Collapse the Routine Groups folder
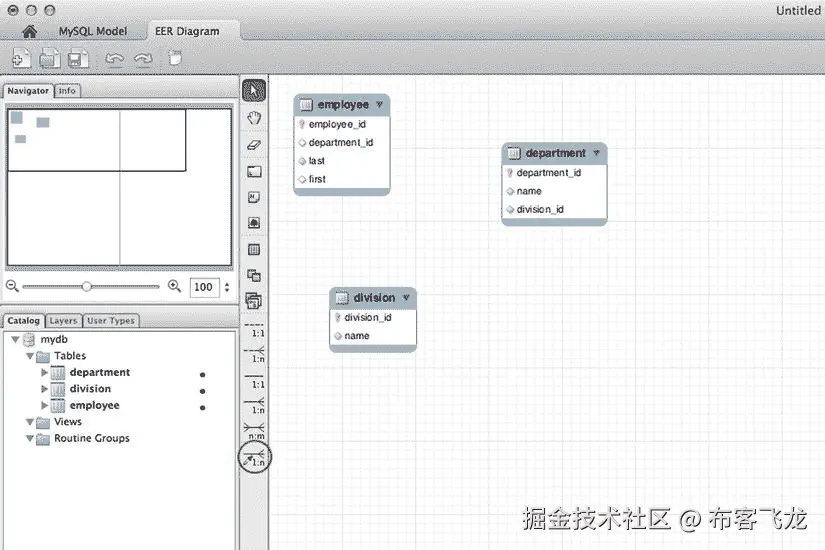 [x=30, y=438]
